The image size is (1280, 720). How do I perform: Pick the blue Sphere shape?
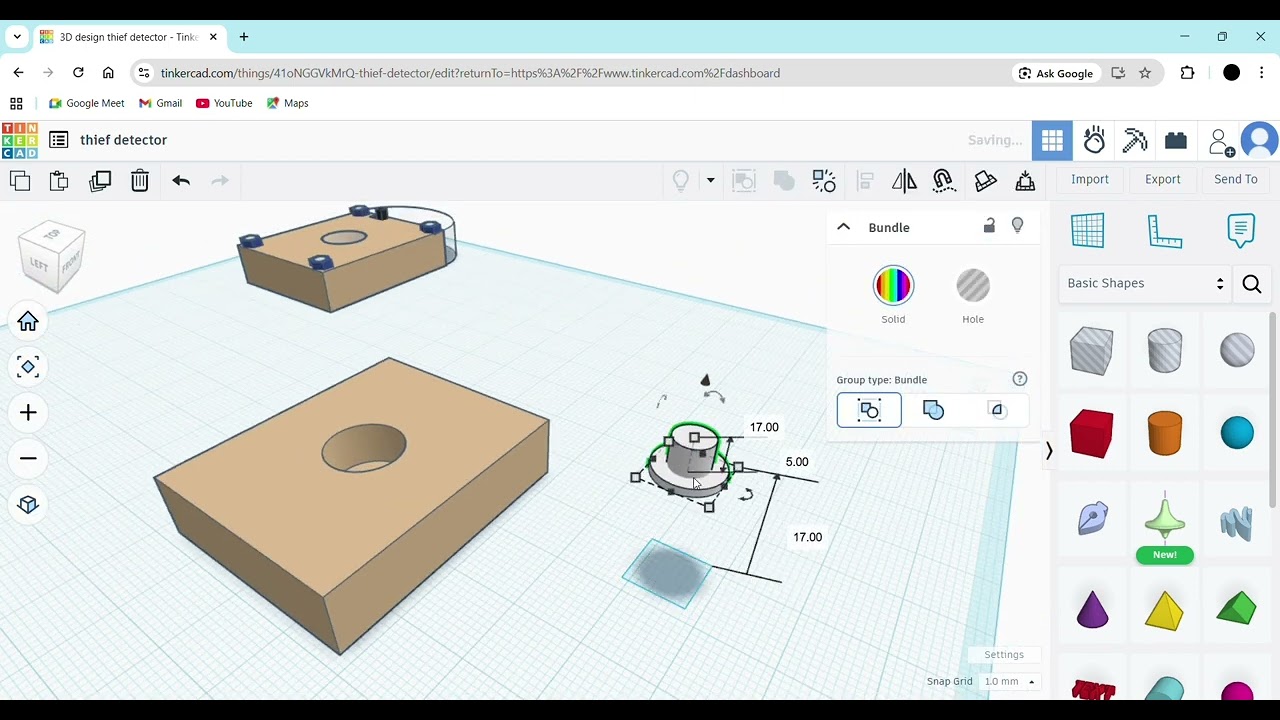1237,433
